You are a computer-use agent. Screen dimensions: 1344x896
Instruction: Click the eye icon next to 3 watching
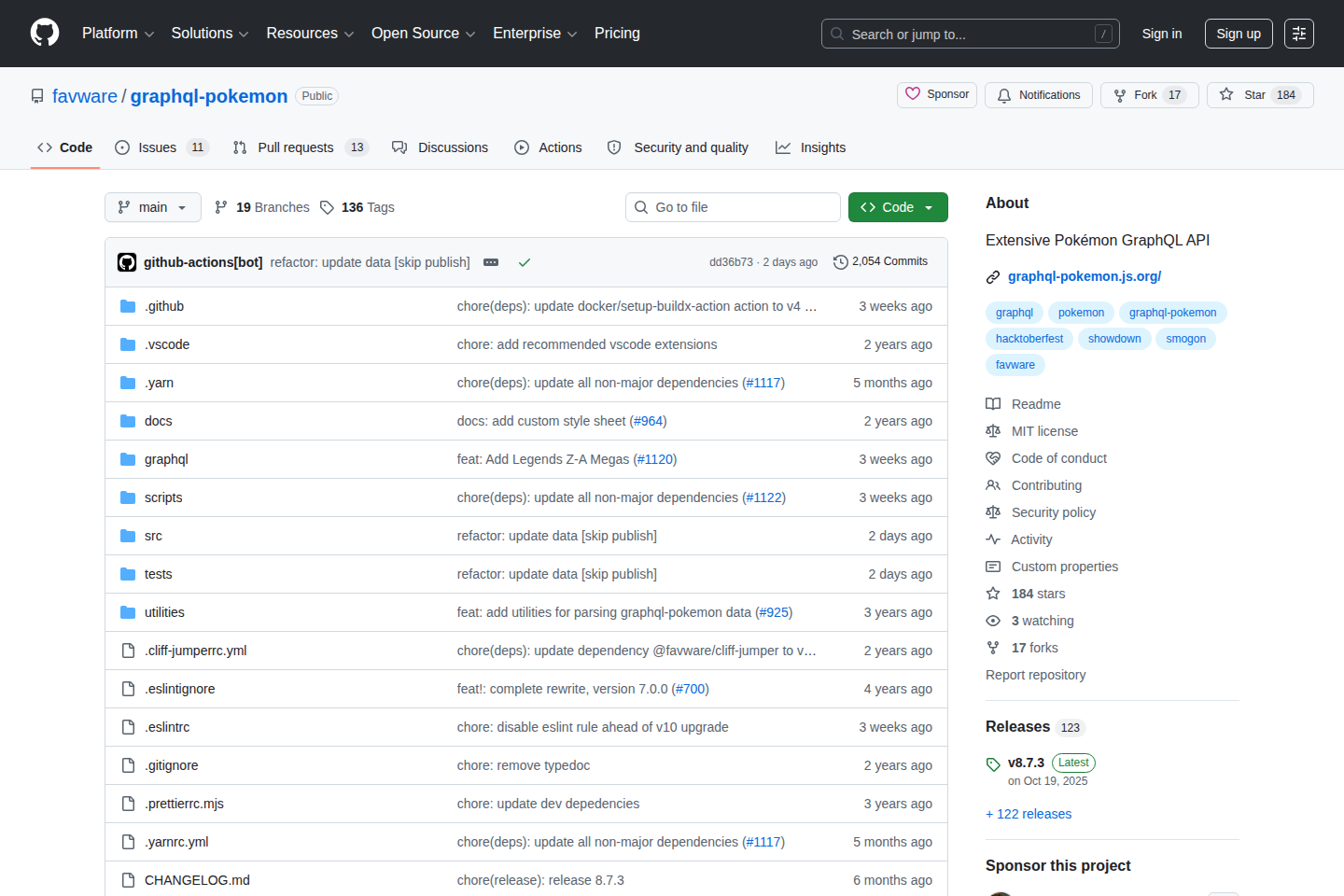993,621
